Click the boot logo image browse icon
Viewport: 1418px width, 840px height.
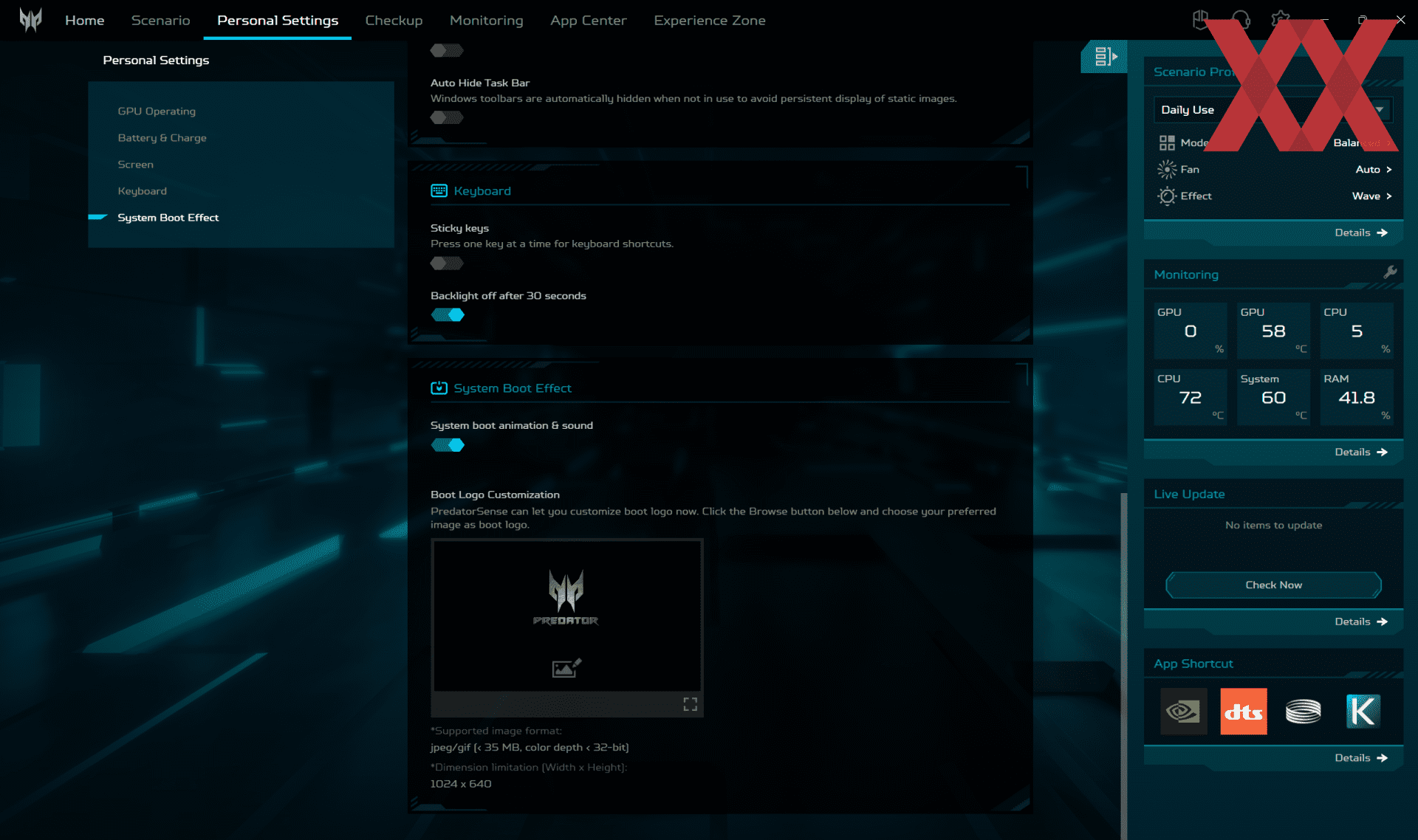click(x=566, y=668)
